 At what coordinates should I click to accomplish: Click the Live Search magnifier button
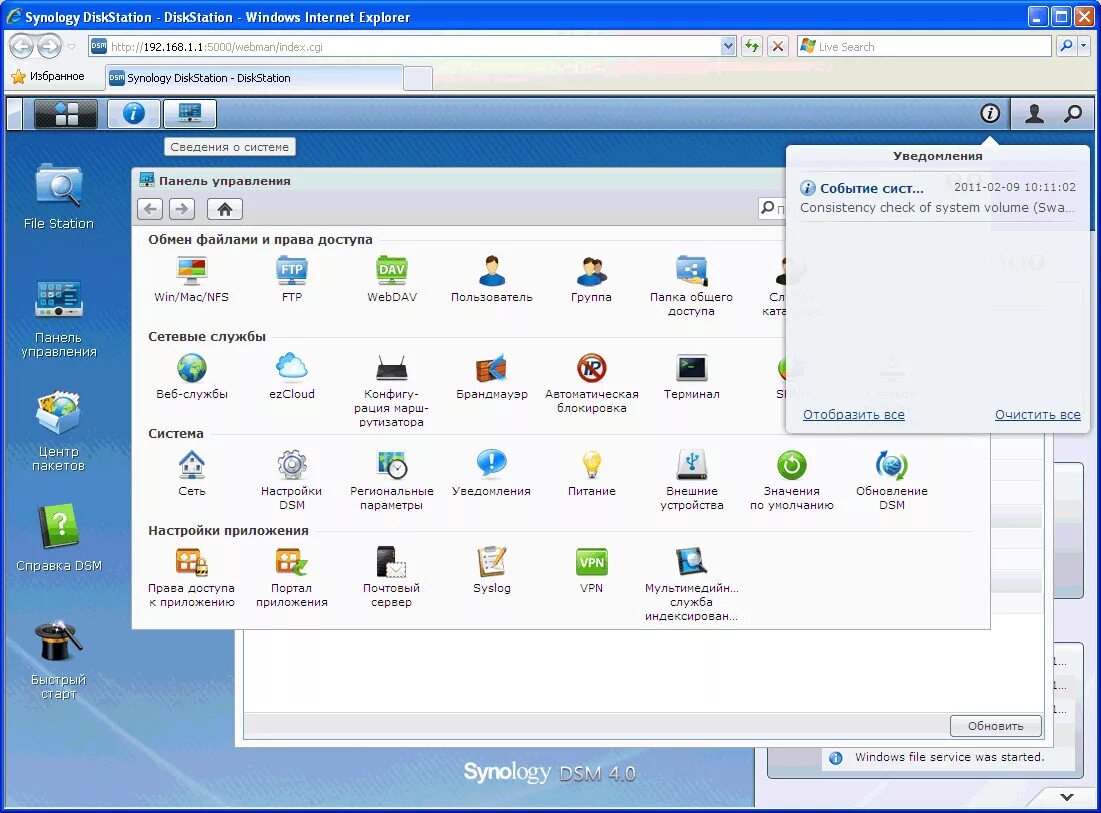pos(1067,46)
